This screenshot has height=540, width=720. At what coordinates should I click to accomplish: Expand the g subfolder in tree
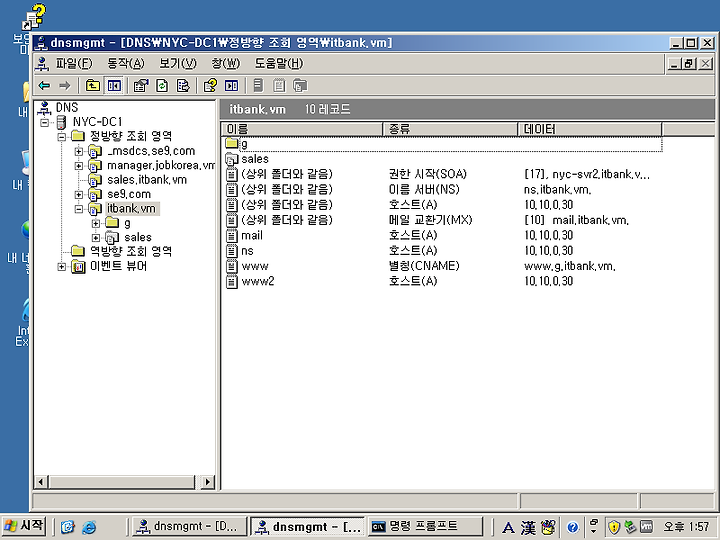[96, 224]
